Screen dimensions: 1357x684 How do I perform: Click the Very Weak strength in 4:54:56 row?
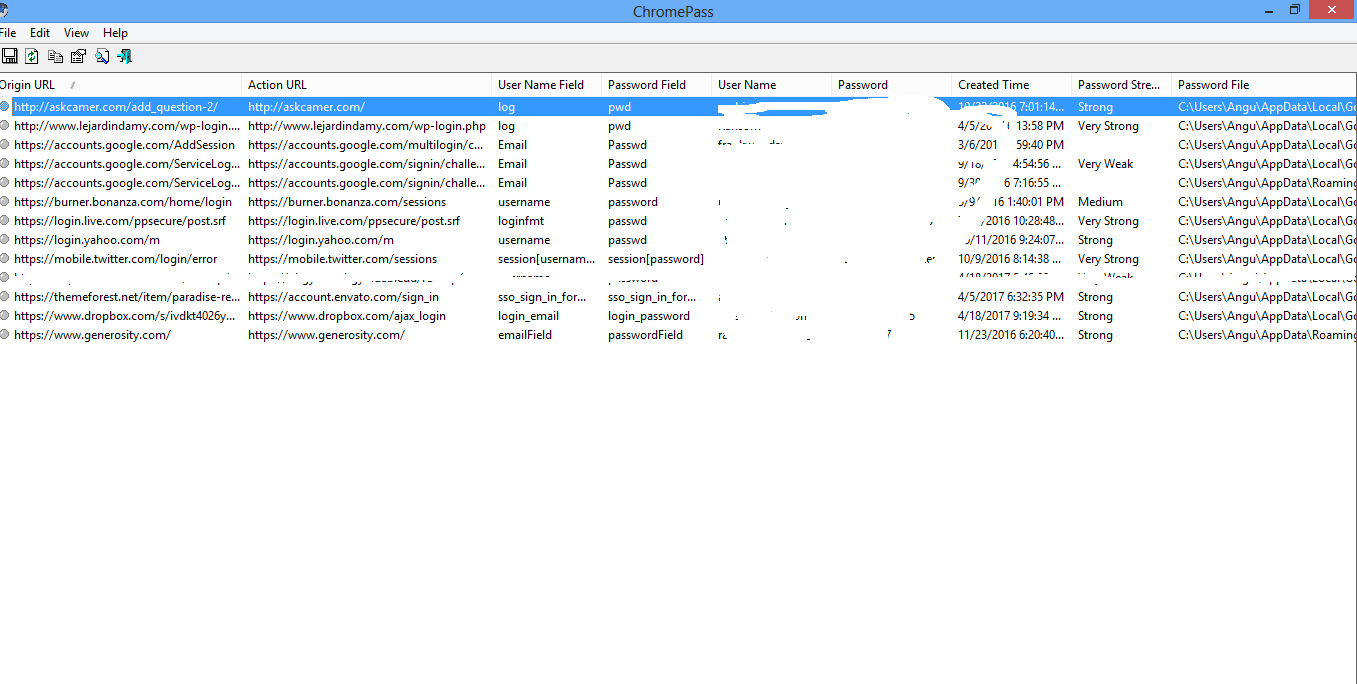(1105, 164)
